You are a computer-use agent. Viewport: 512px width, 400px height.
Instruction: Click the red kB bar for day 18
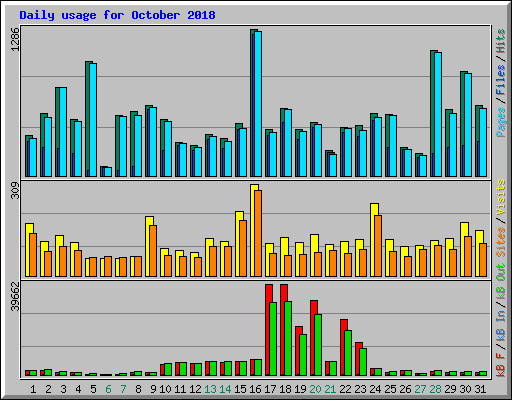tap(282, 330)
